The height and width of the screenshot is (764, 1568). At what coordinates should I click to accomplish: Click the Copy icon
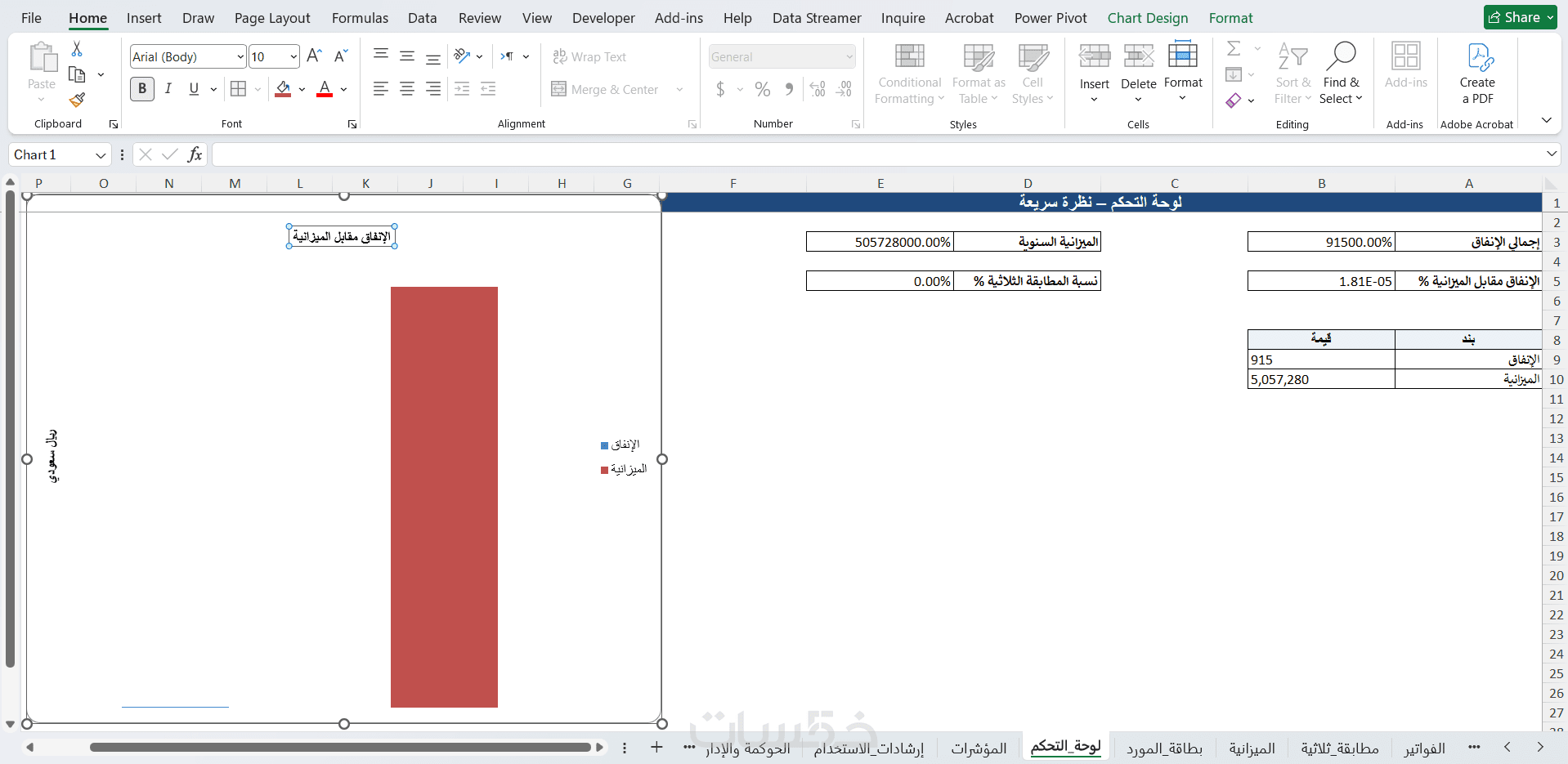[x=77, y=74]
